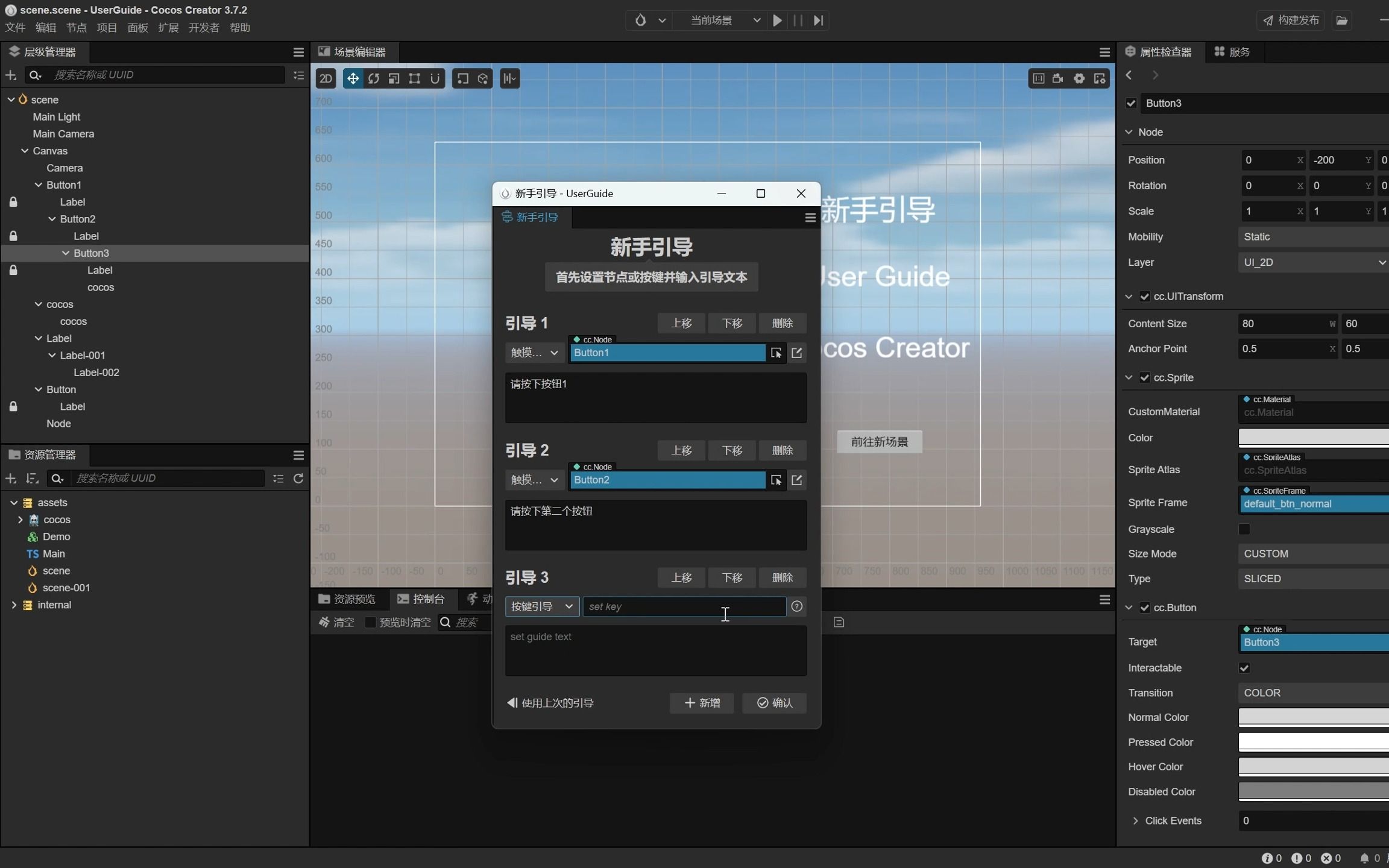Disable the cc.Sprite component
This screenshot has height=868, width=1389.
pyautogui.click(x=1144, y=378)
